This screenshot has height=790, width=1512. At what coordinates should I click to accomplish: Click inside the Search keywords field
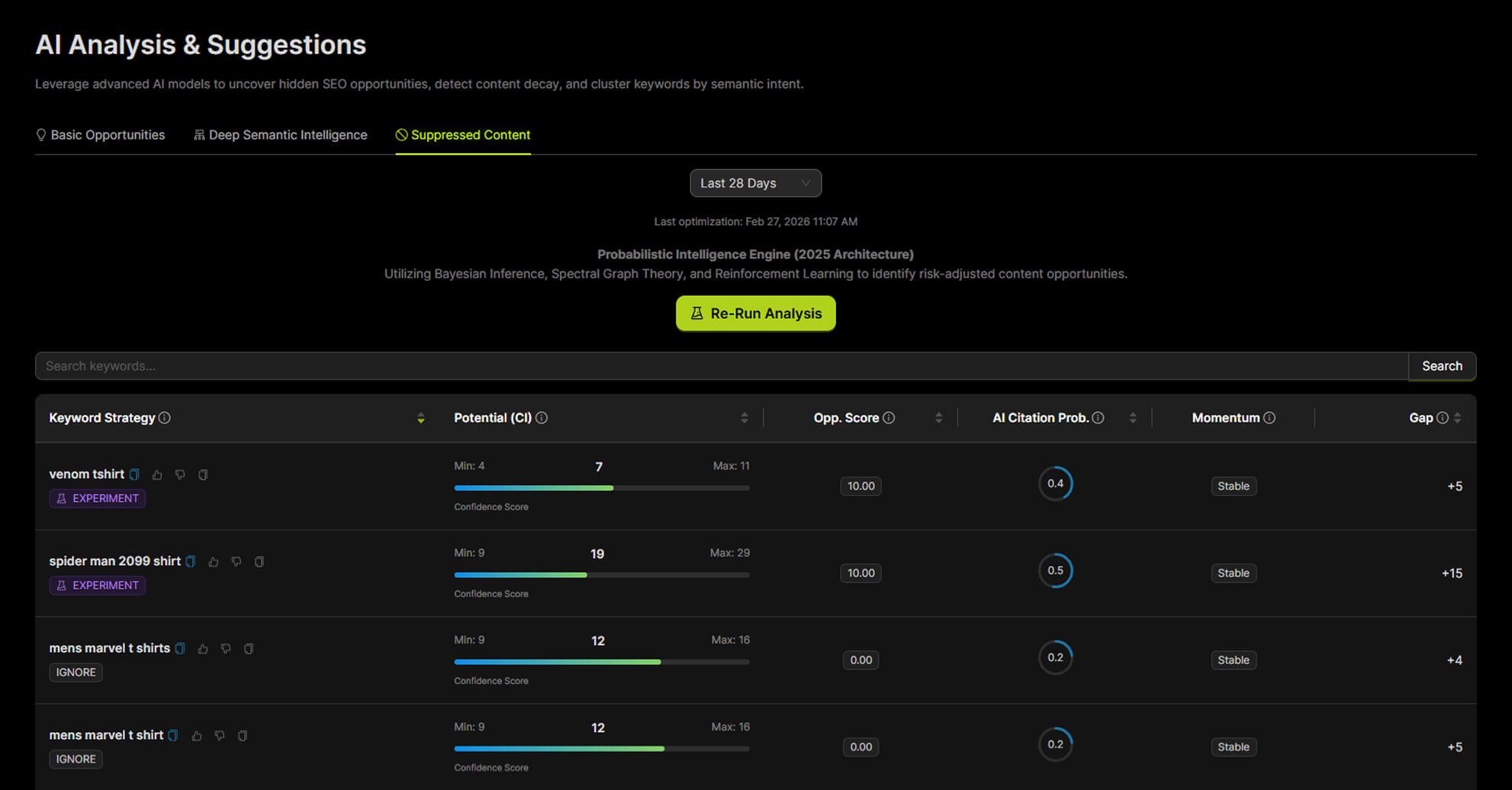[x=381, y=366]
